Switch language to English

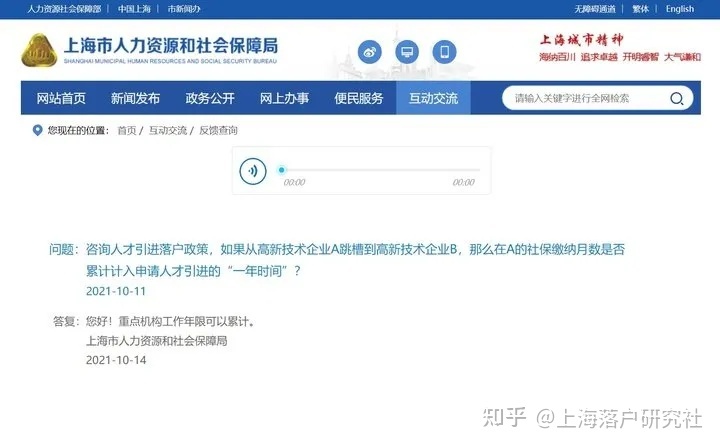click(680, 9)
